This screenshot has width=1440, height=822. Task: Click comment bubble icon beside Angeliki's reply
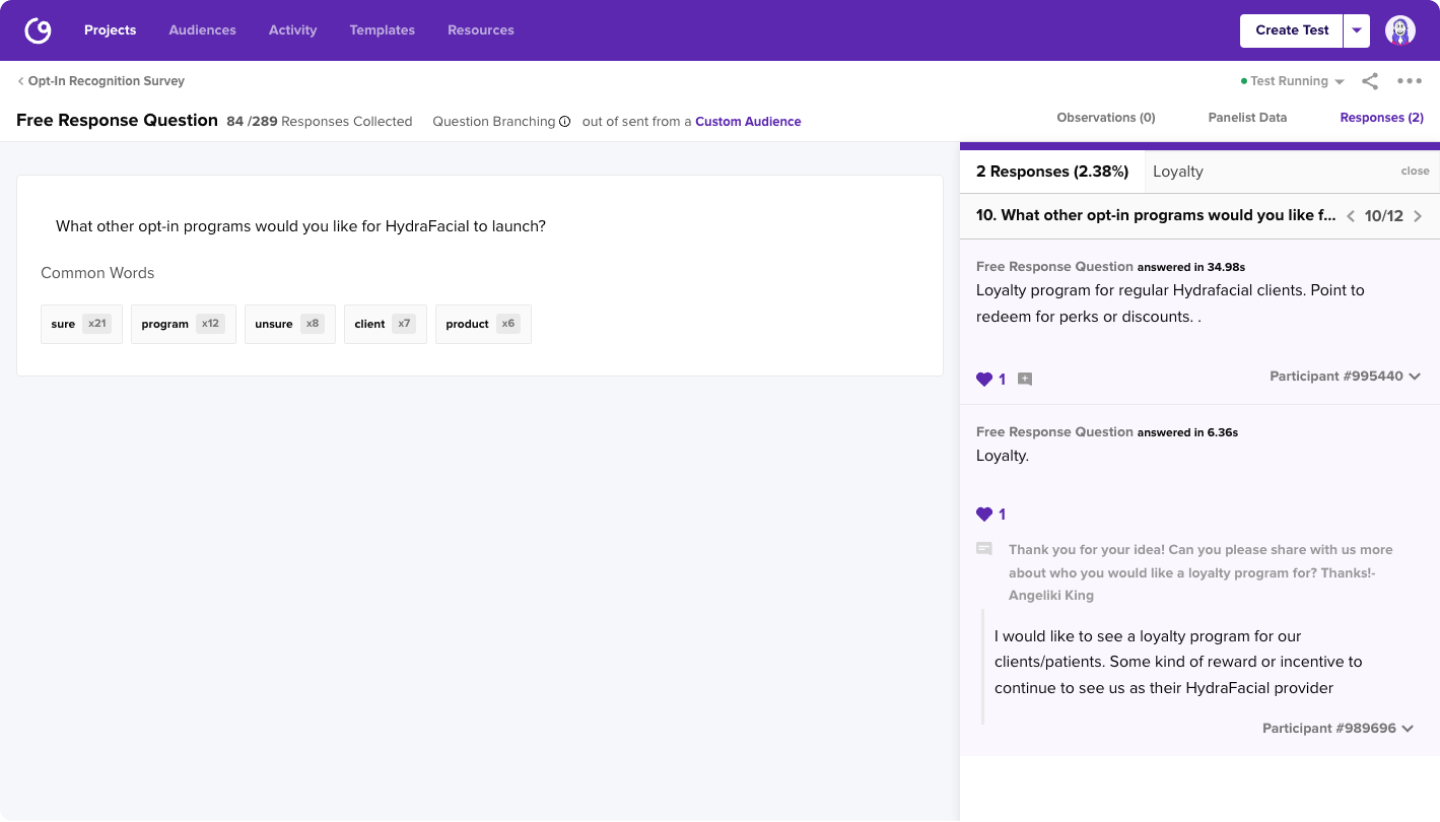(985, 549)
